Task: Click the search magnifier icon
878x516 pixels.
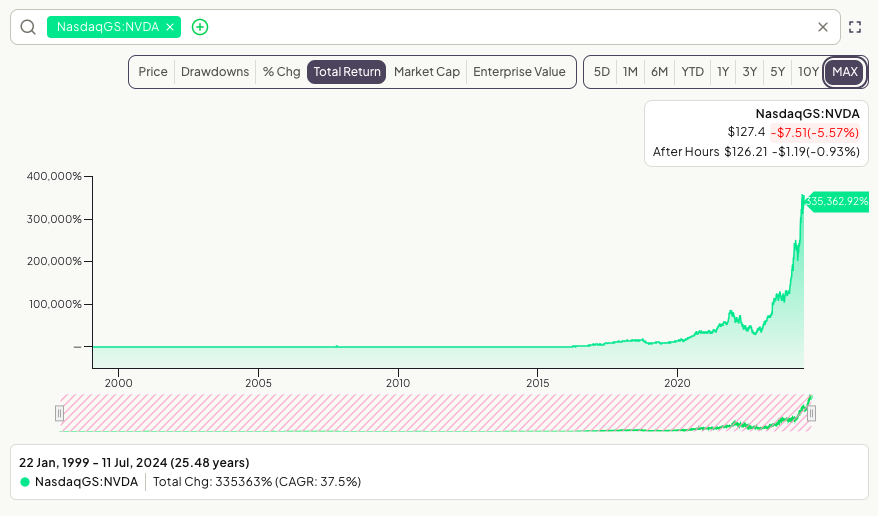Action: click(x=28, y=27)
